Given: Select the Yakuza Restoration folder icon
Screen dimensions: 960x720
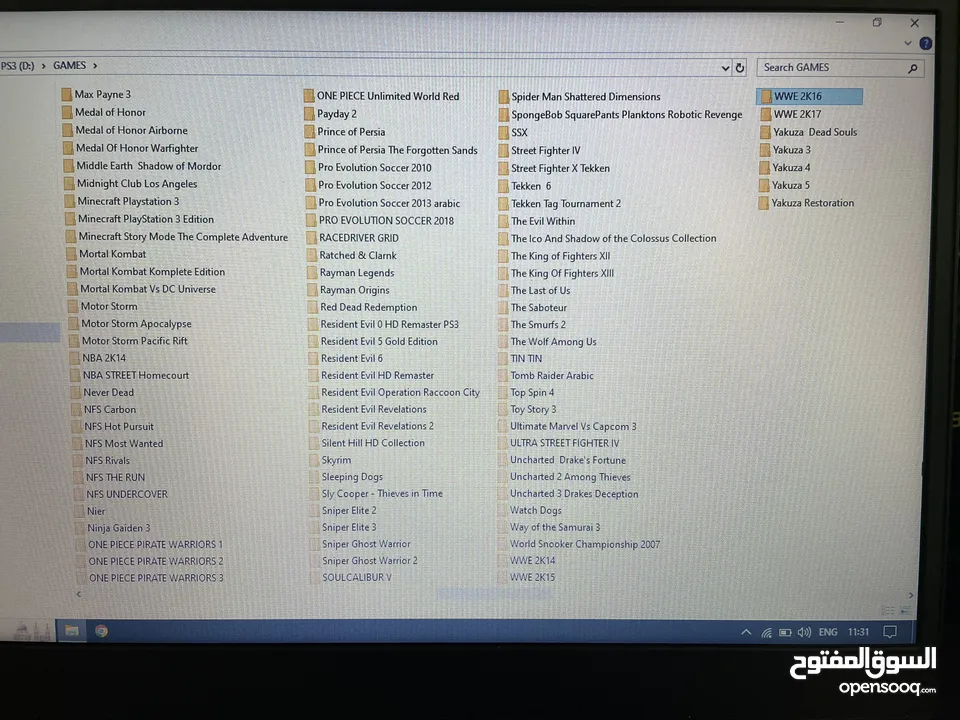Looking at the screenshot, I should [x=763, y=203].
